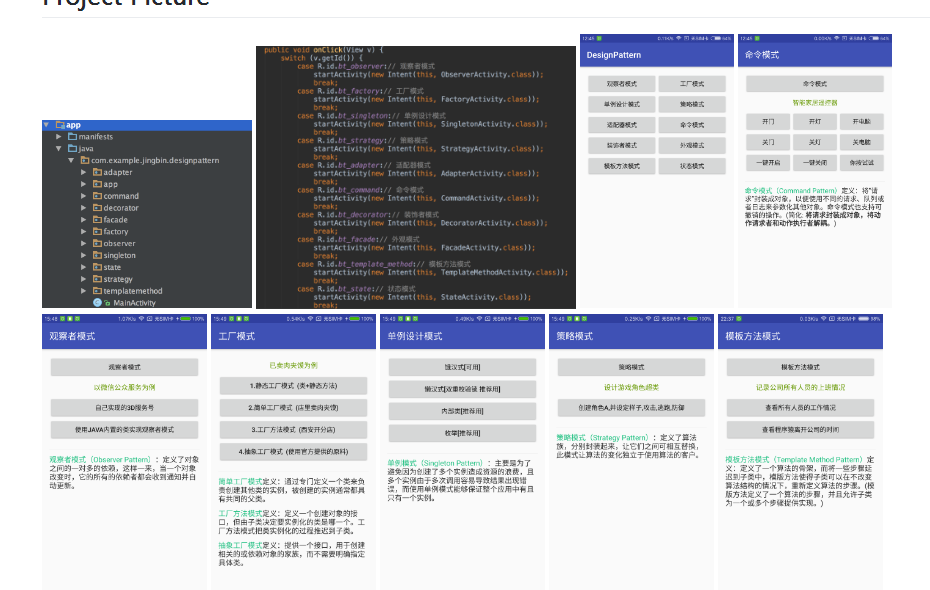This screenshot has height=590, width=930.
Task: Collapse the java folder arrow
Action: click(59, 148)
